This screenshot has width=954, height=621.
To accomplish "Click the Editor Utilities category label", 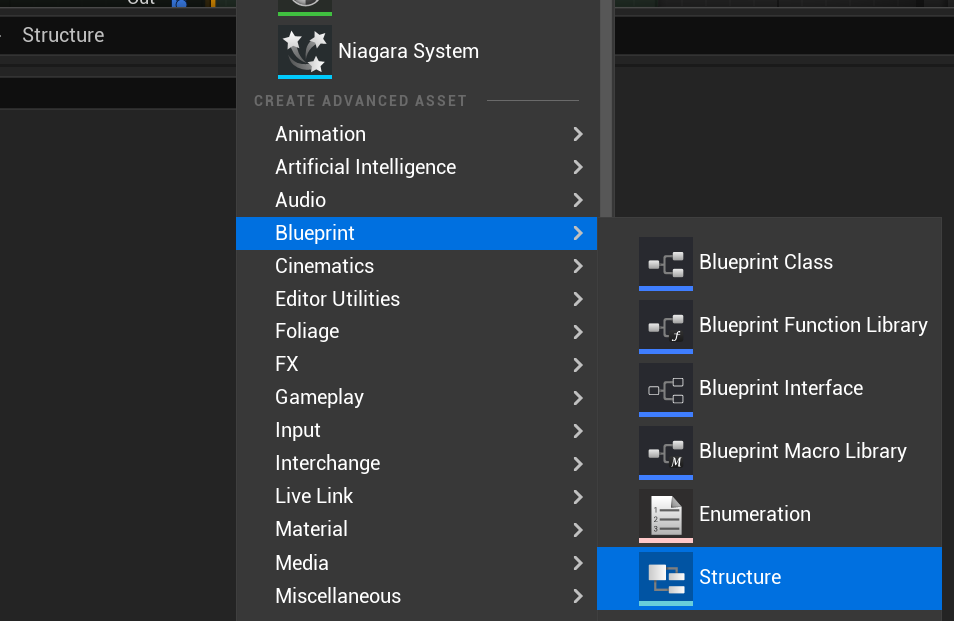I will click(x=338, y=299).
